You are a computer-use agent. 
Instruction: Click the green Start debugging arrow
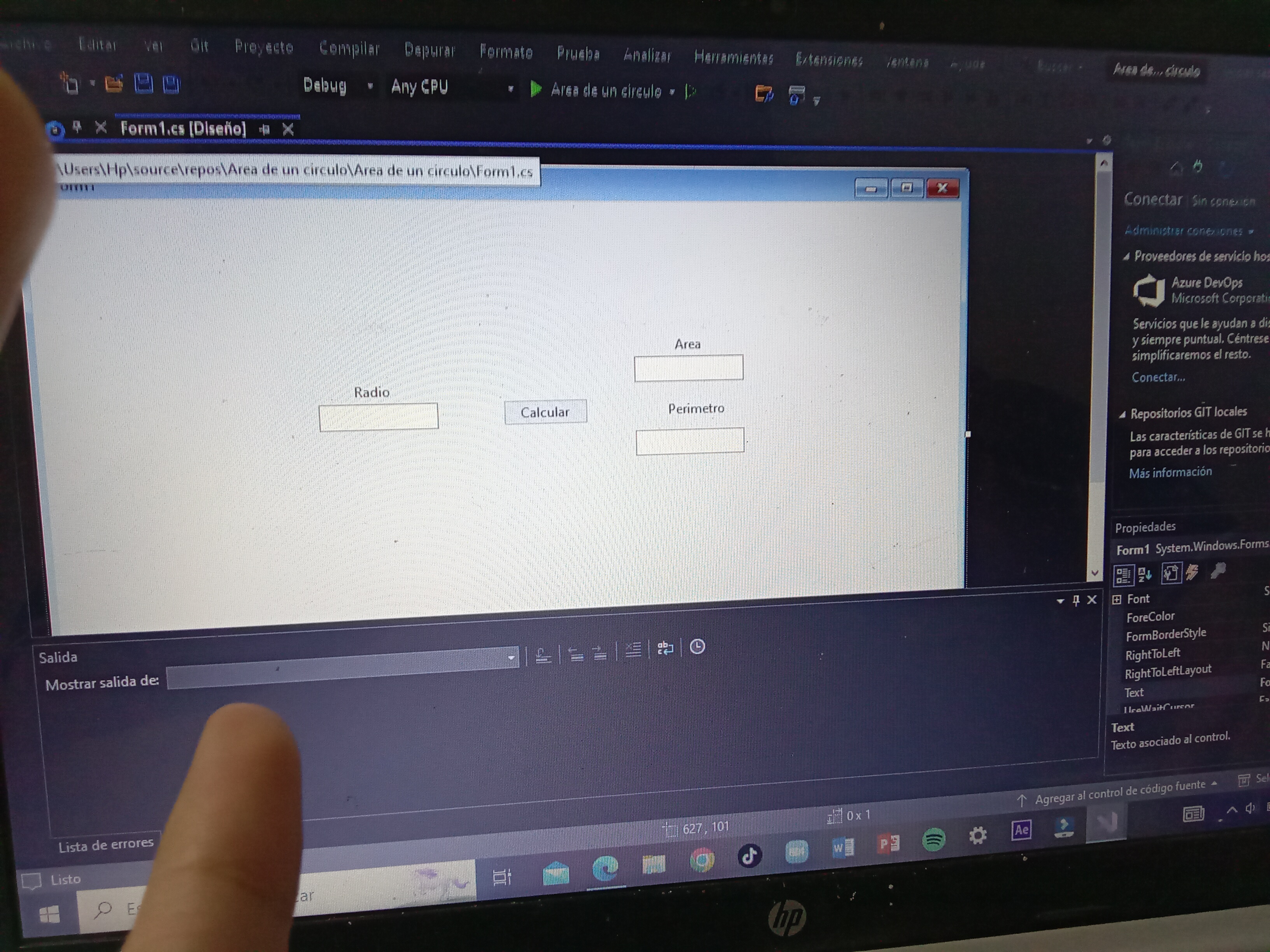point(536,89)
